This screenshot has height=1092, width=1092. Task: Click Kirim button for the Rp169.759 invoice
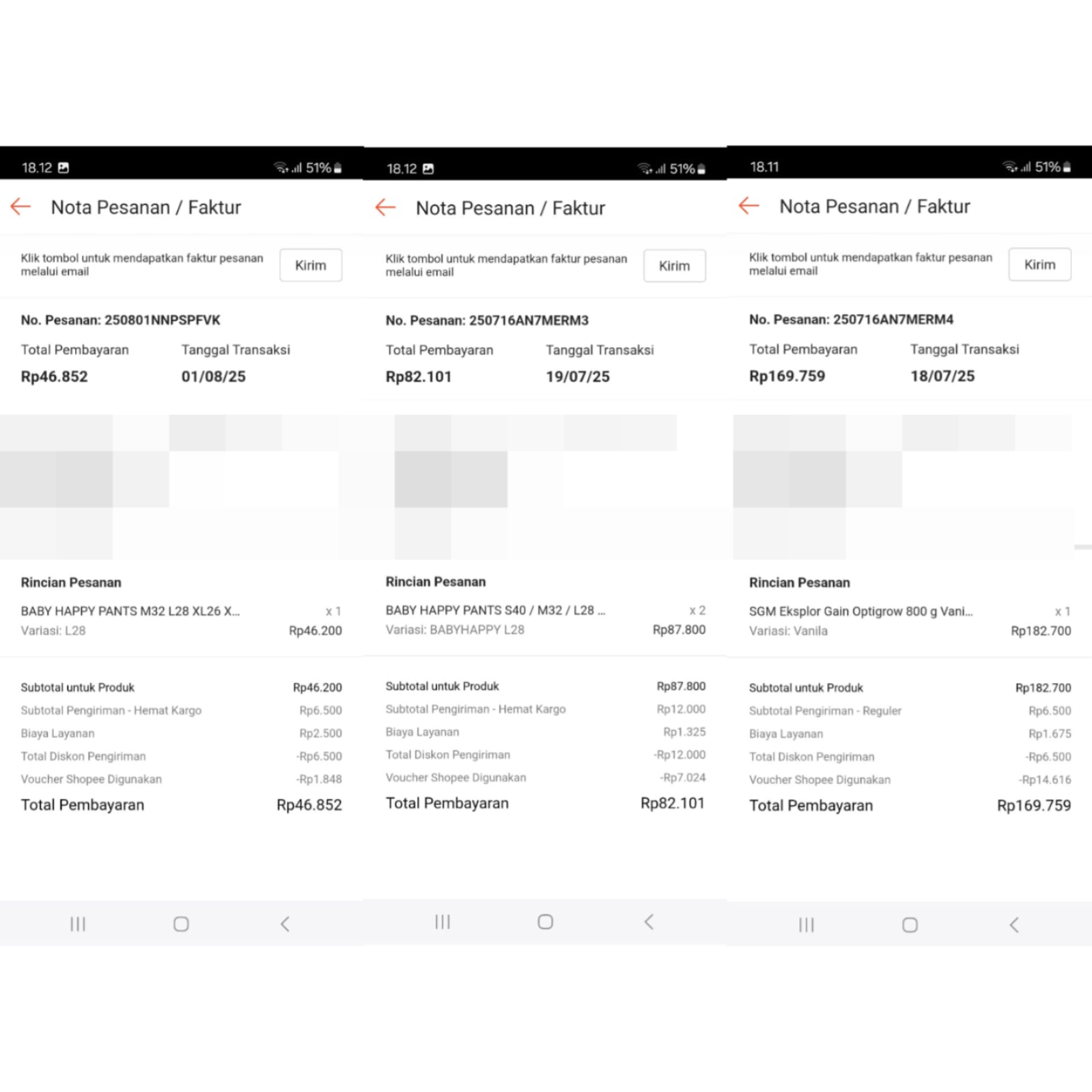[x=1039, y=265]
